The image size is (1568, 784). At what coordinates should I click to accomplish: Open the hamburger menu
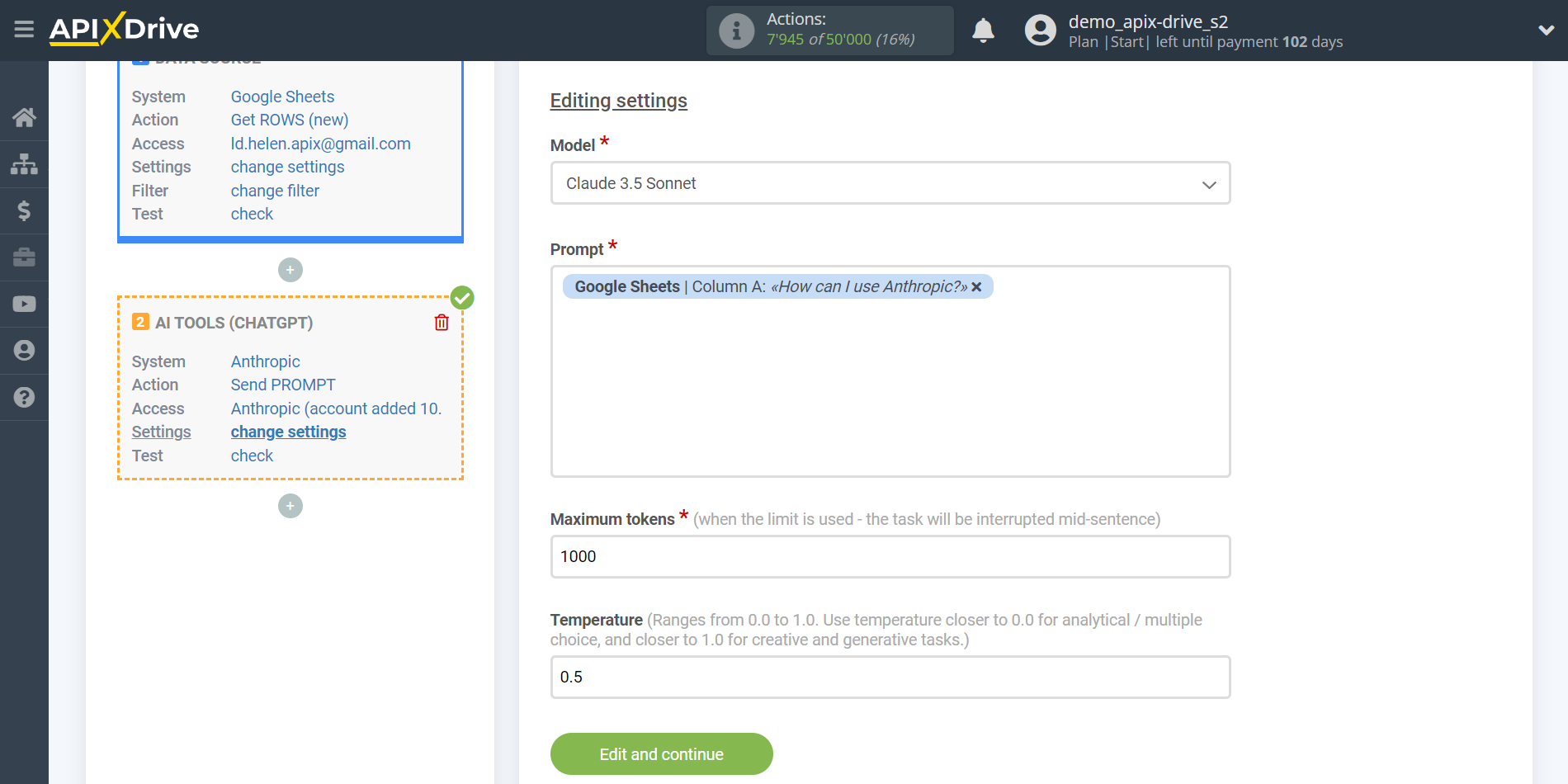coord(24,30)
